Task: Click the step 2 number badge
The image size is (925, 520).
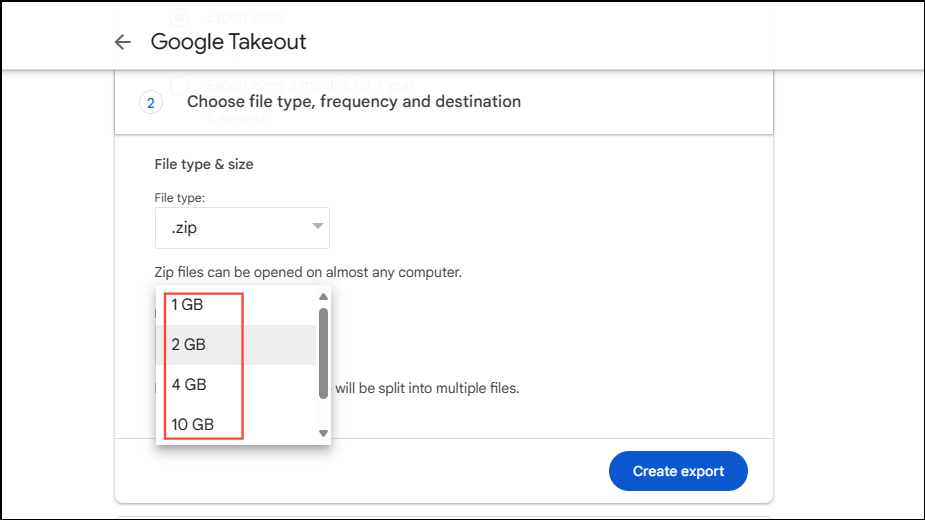Action: [x=150, y=102]
